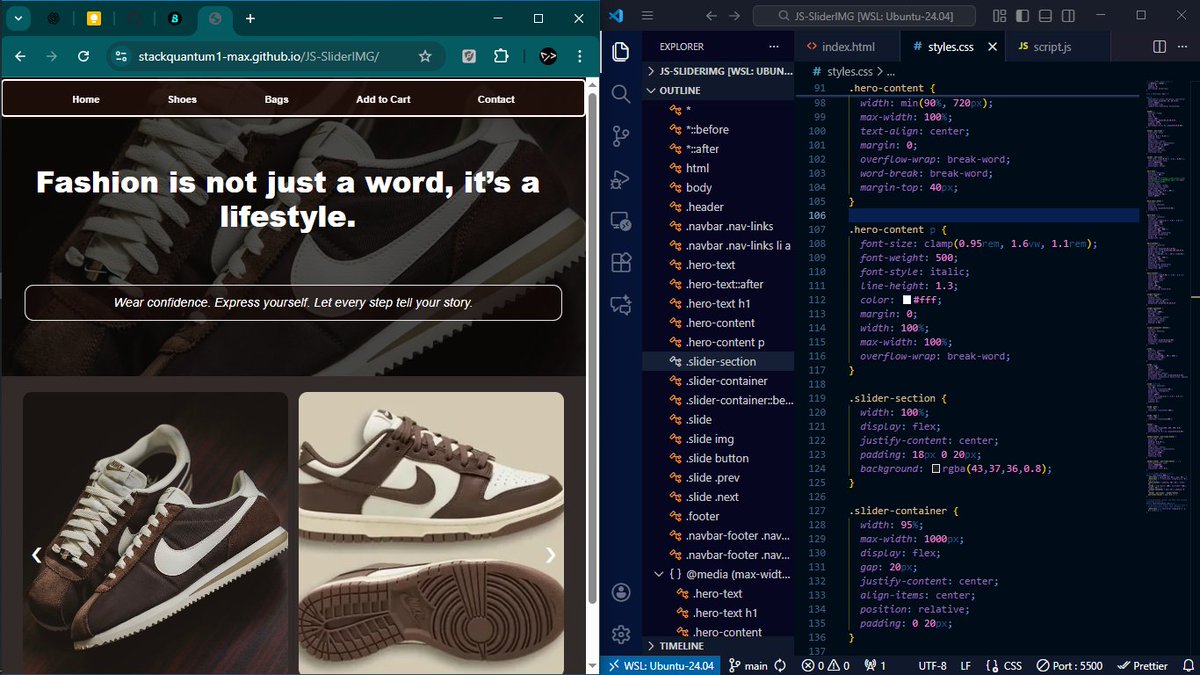Open the Run and Debug view
1200x675 pixels.
(x=620, y=180)
